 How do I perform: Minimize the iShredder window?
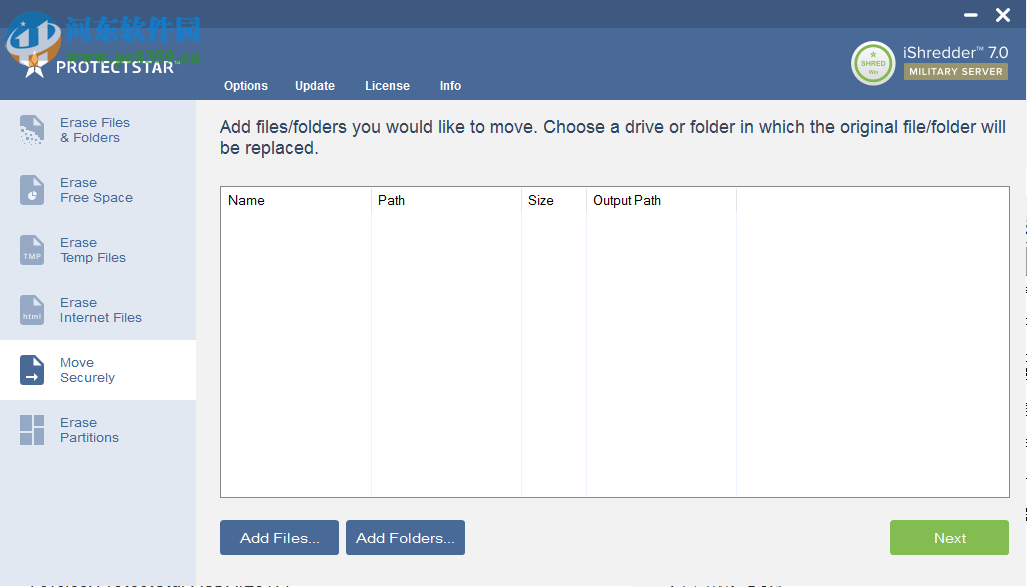[970, 15]
